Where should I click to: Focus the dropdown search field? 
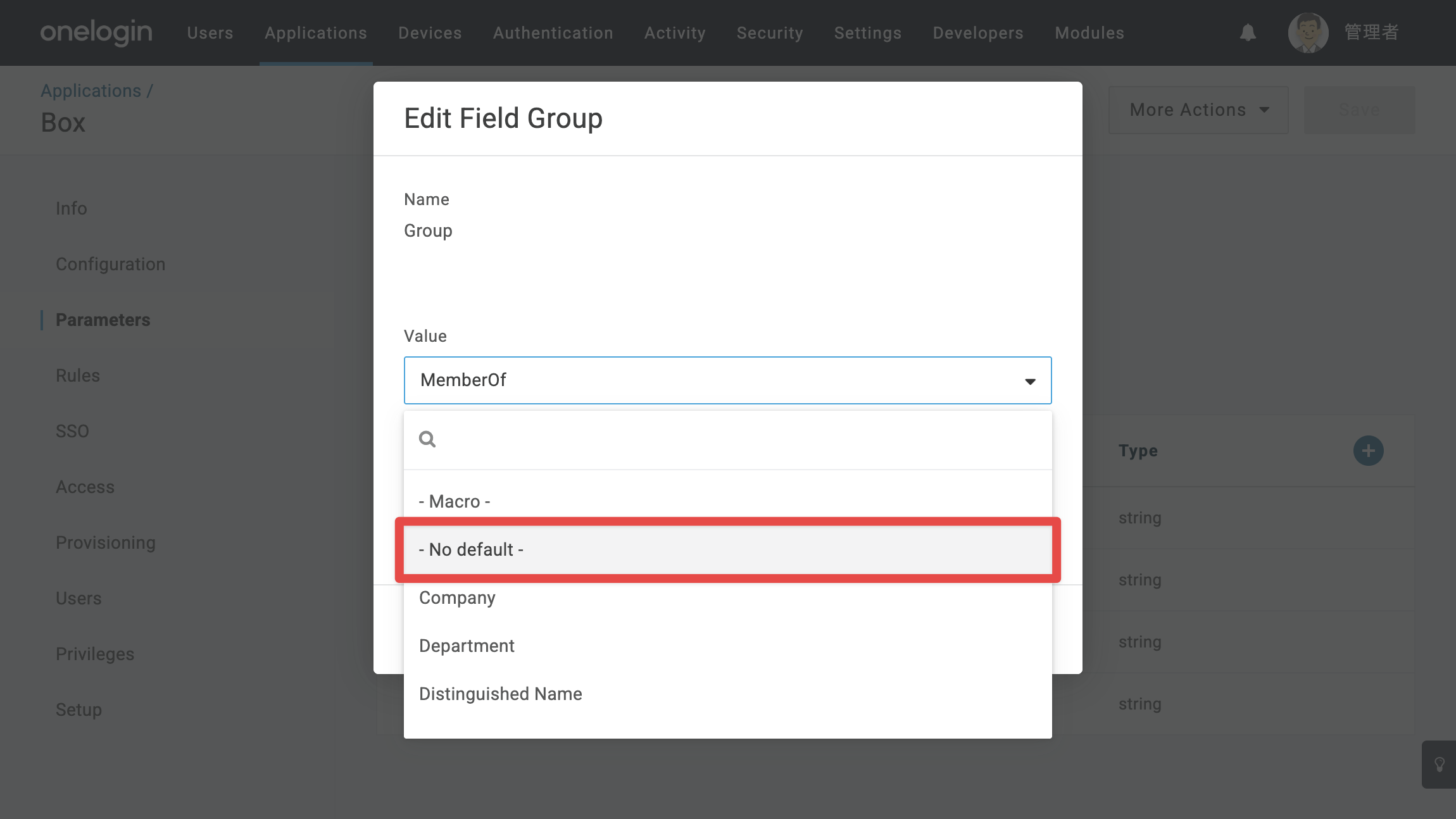pos(727,440)
